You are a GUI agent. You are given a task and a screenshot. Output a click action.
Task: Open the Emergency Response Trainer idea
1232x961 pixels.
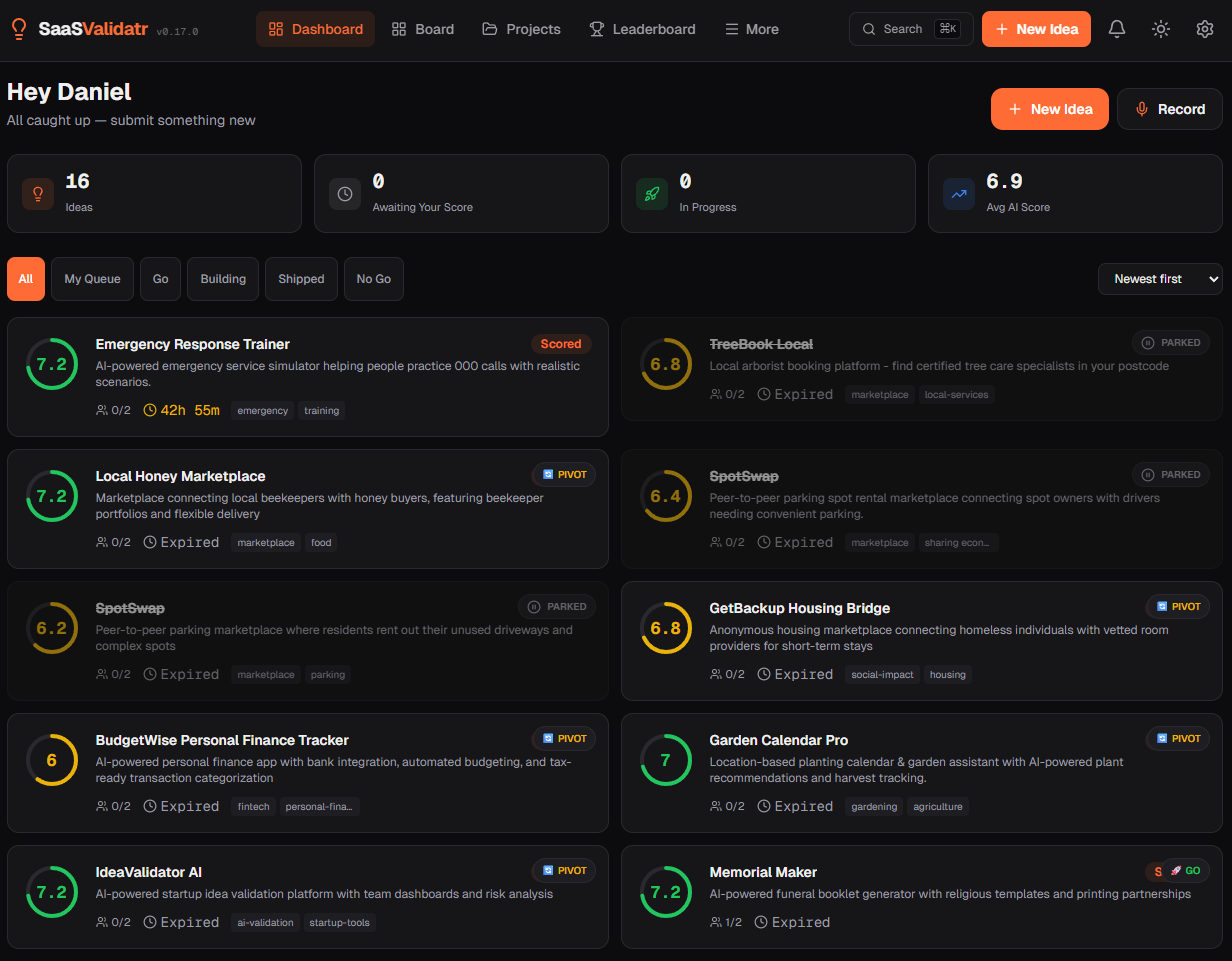192,344
